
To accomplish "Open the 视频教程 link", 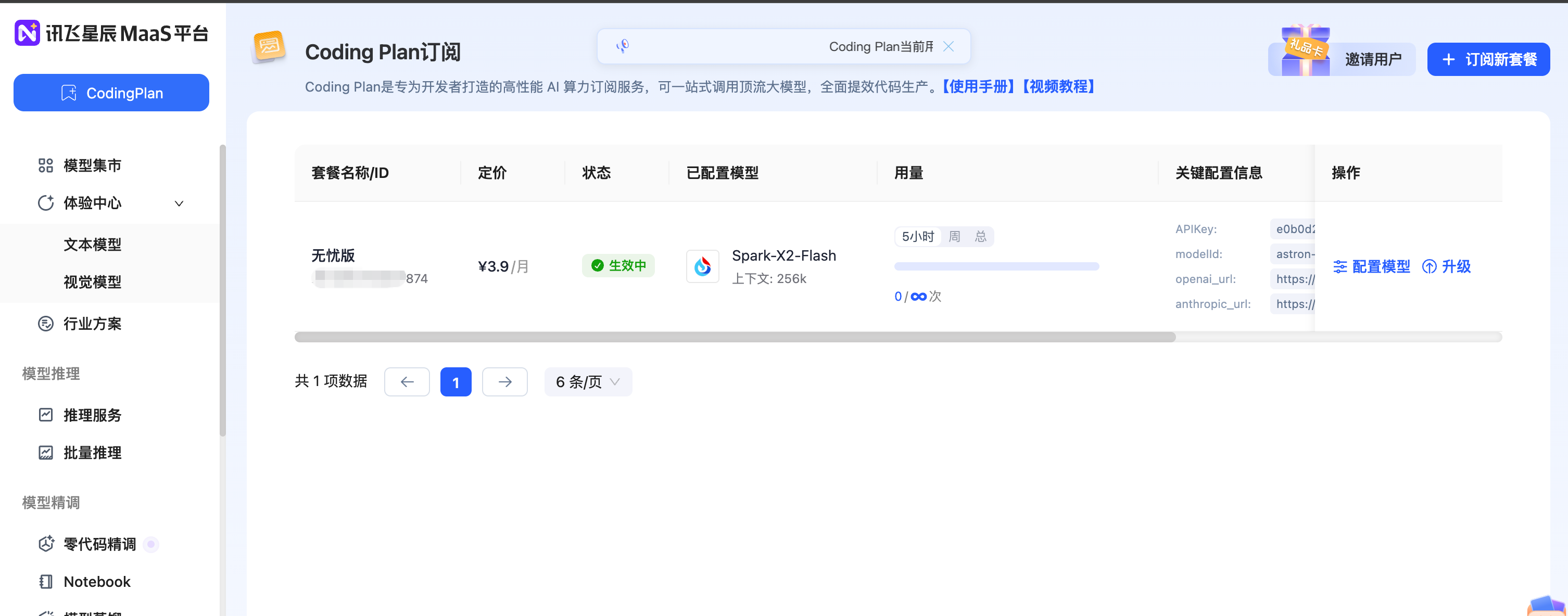I will point(1059,86).
